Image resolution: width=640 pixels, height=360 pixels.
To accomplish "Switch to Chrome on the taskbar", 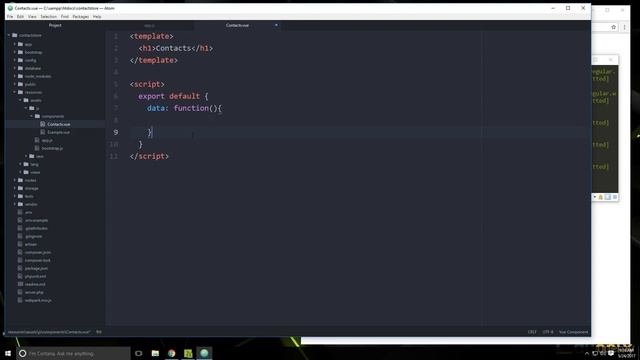I will [171, 353].
